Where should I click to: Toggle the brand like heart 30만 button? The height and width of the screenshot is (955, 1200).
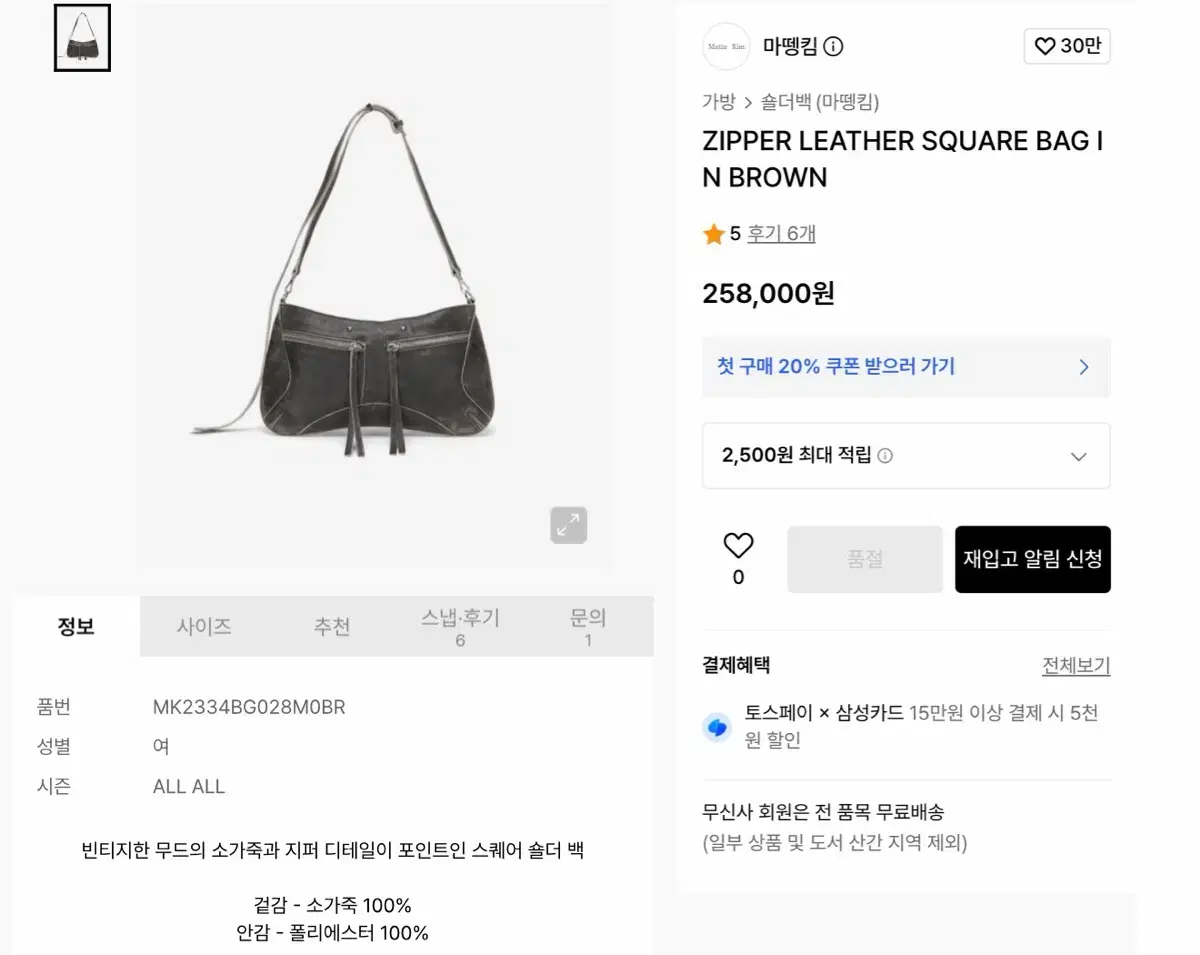click(1067, 46)
